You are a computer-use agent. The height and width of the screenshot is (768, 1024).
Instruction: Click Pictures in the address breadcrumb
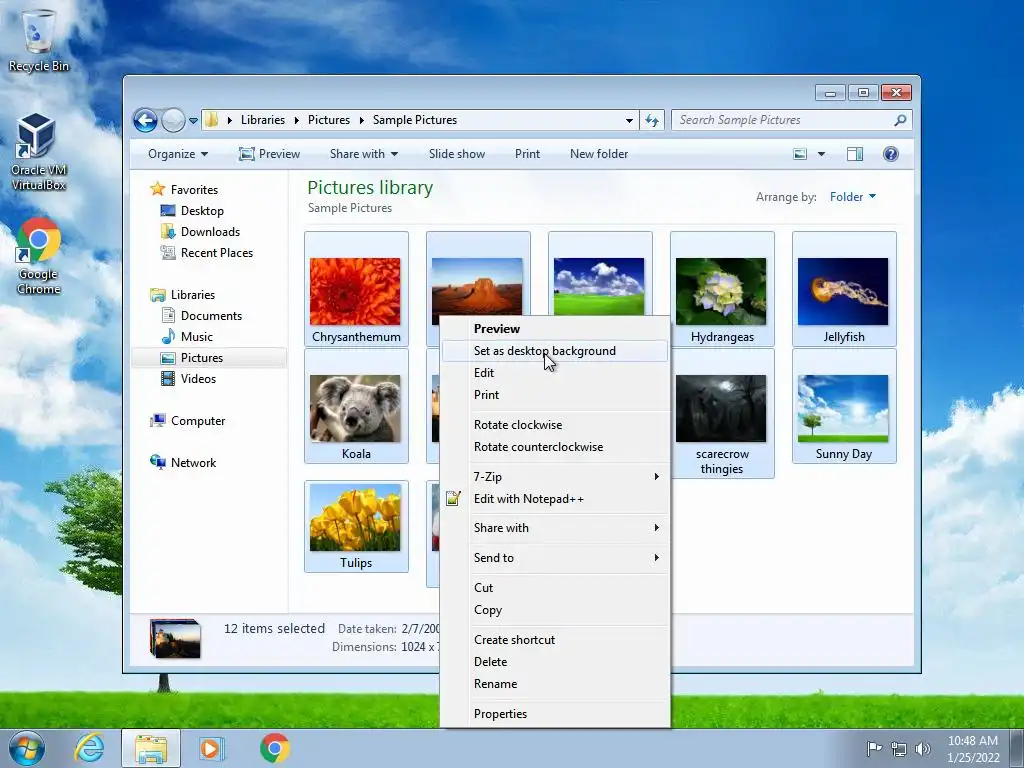point(328,120)
